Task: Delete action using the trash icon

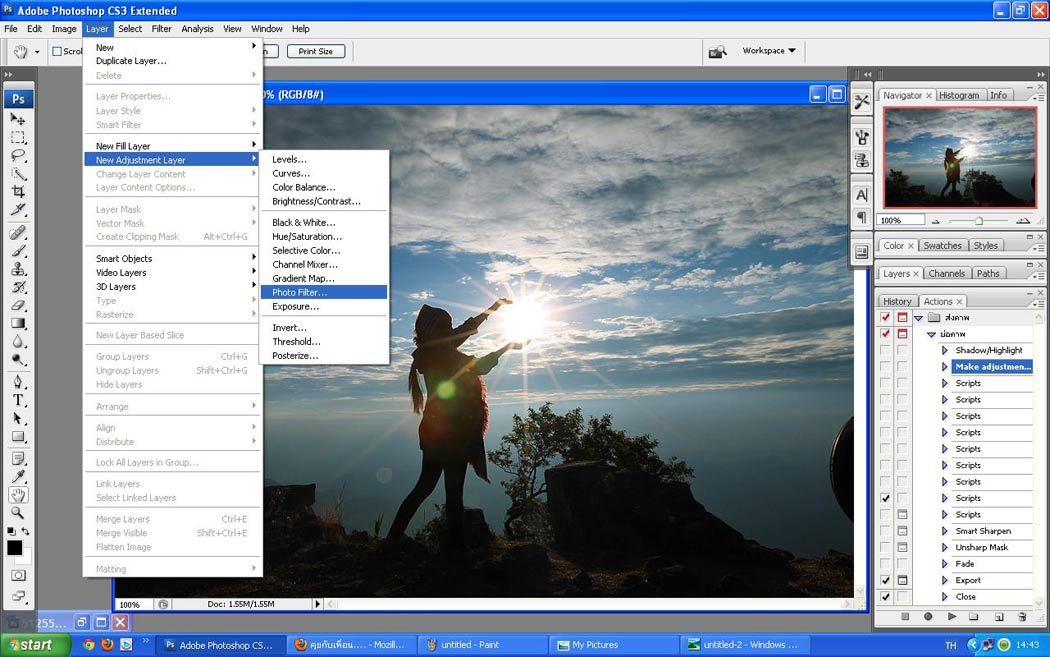Action: point(1022,617)
